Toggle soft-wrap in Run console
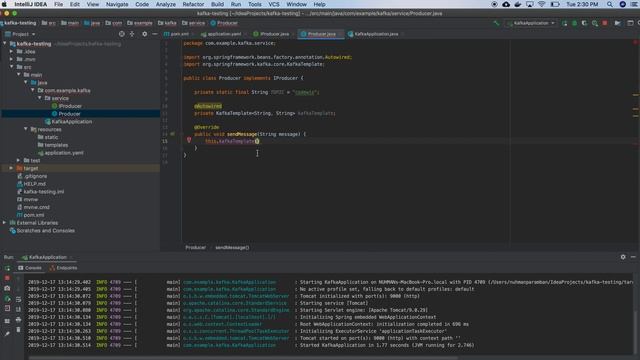 click(x=18, y=299)
